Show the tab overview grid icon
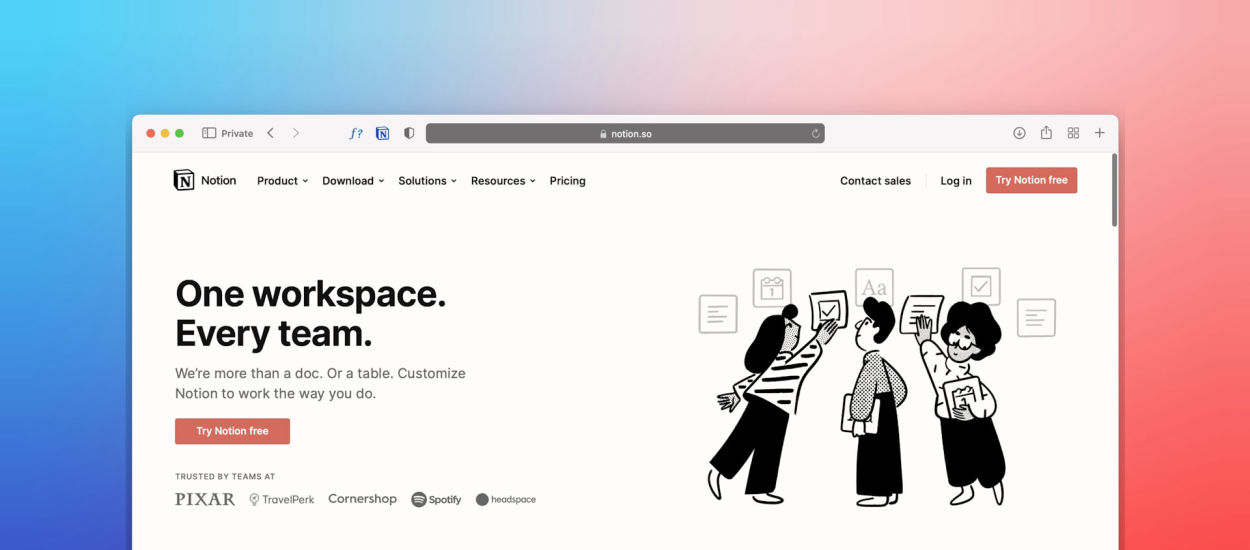Viewport: 1250px width, 550px height. [1073, 133]
